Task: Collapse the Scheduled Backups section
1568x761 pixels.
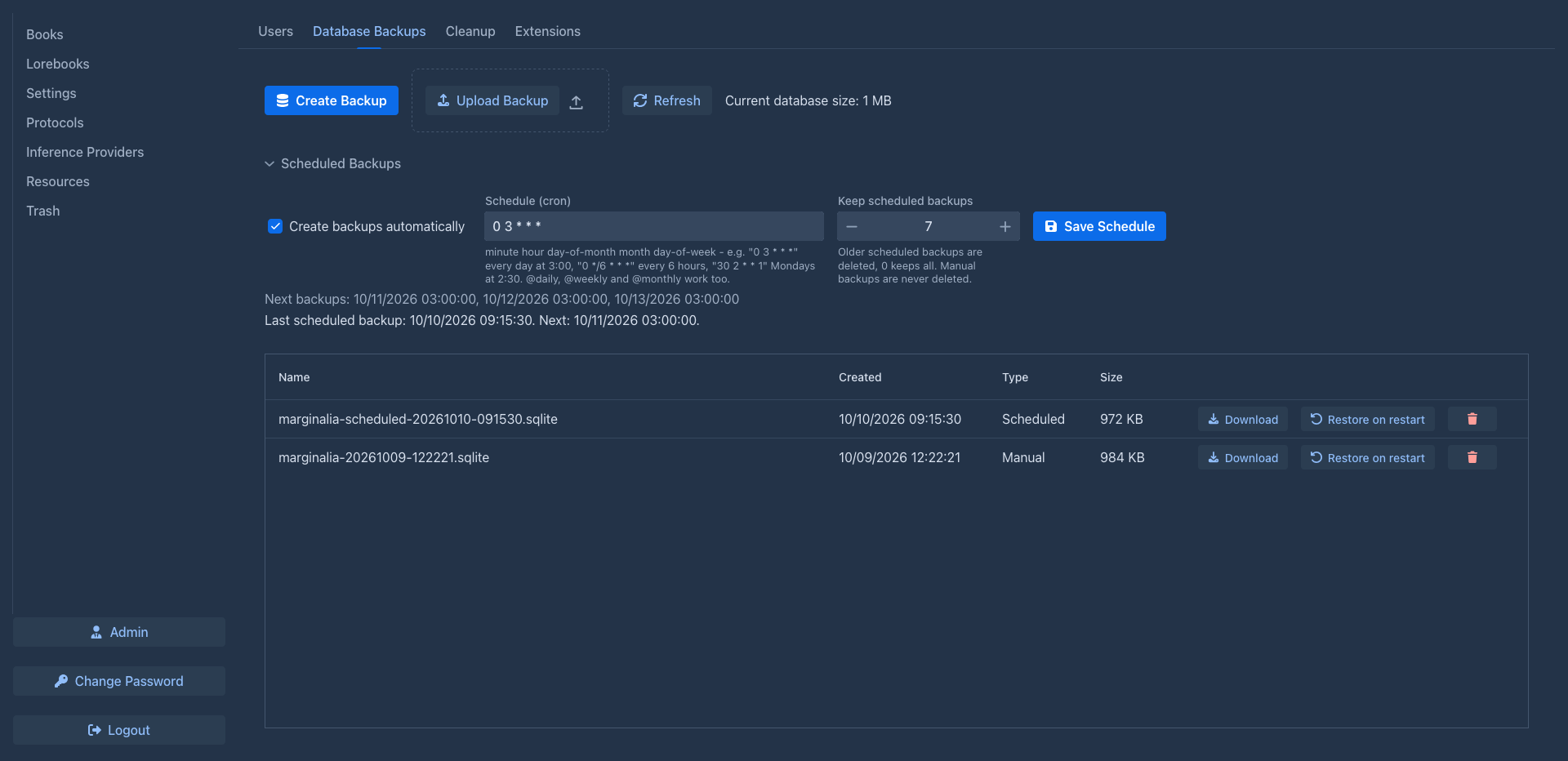Action: [x=332, y=163]
